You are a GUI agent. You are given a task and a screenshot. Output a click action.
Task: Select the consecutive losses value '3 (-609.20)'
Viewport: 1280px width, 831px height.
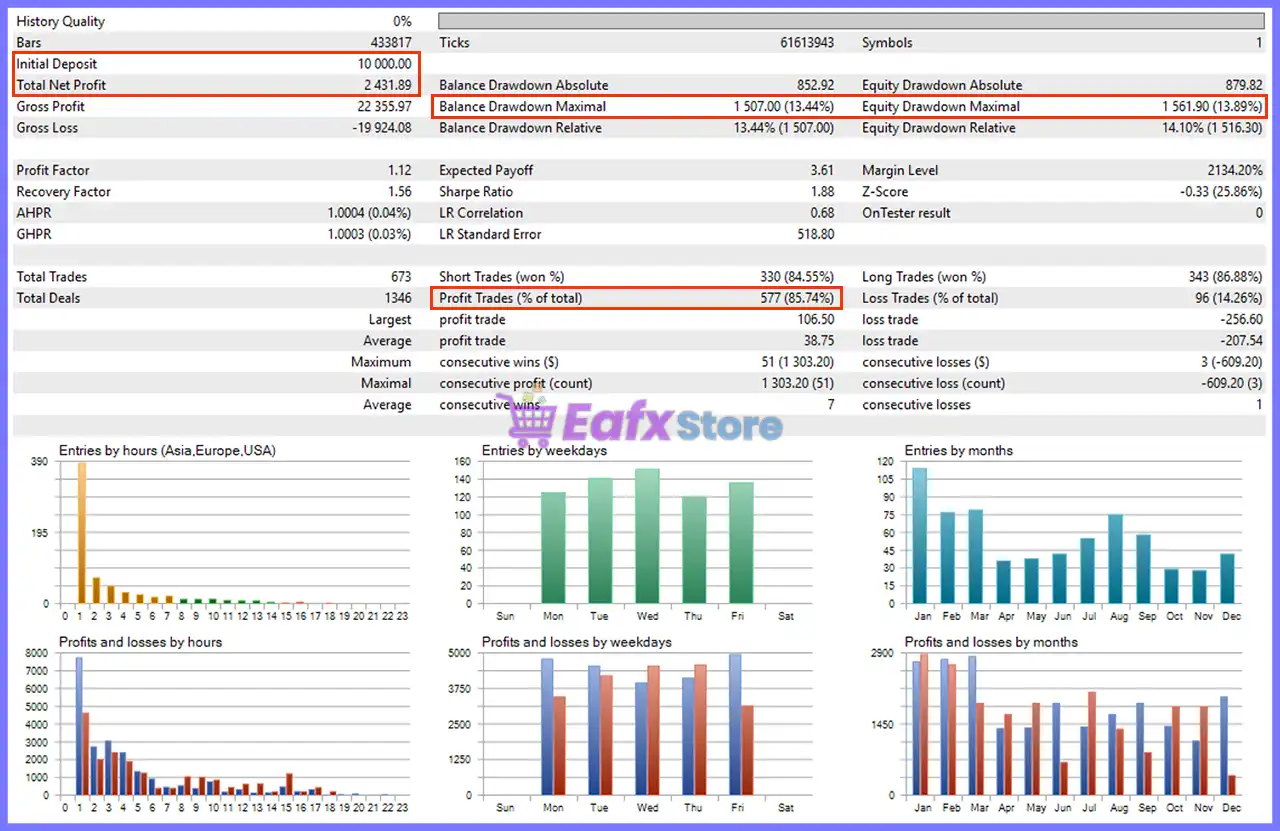1228,362
